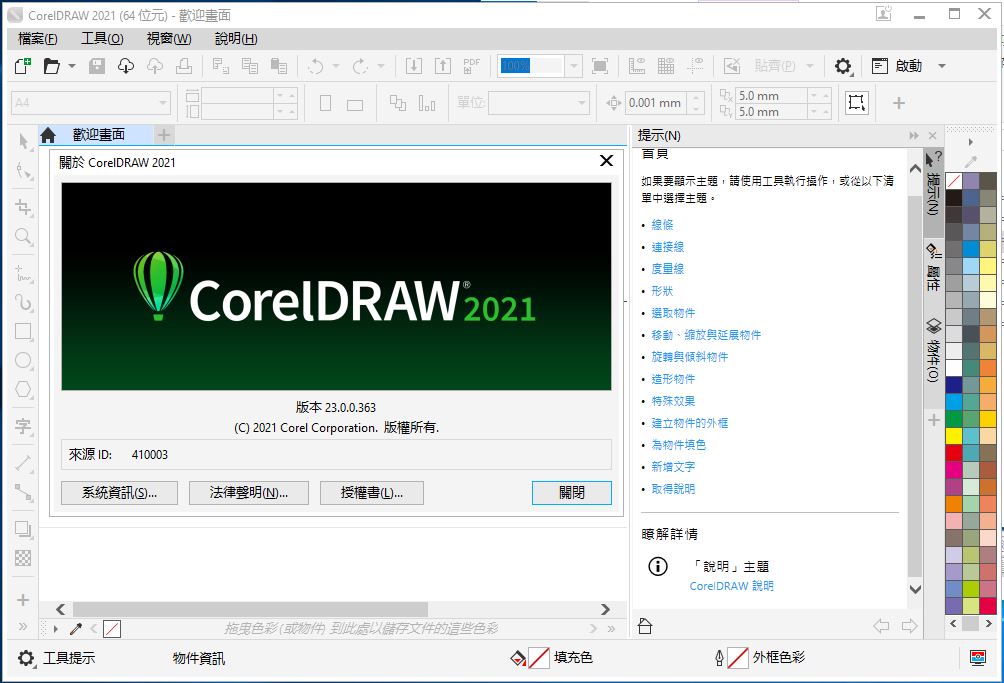Open the 說明(H) menu

[x=236, y=39]
